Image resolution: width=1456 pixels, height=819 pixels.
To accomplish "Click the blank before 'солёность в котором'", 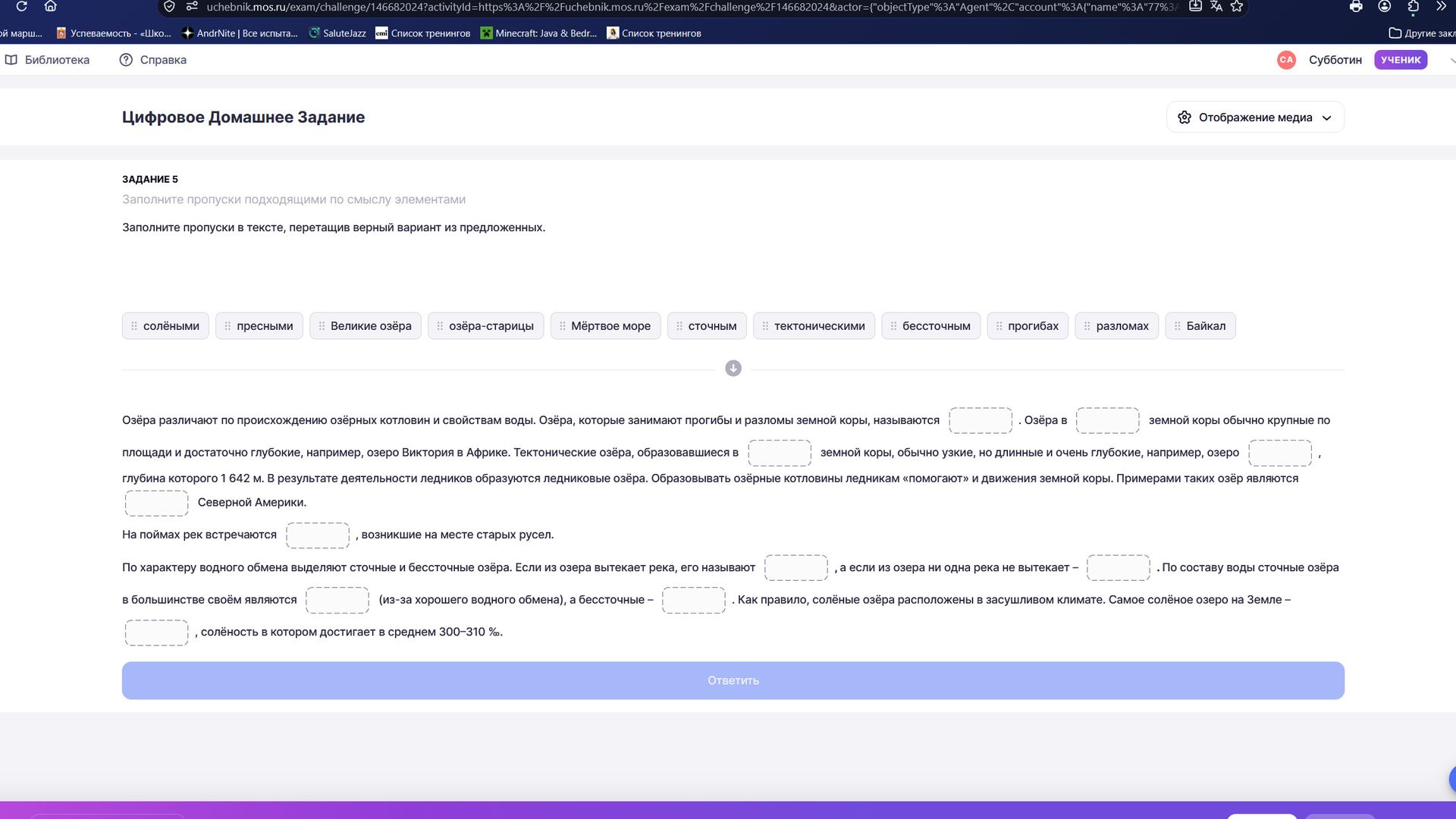I will click(x=156, y=632).
